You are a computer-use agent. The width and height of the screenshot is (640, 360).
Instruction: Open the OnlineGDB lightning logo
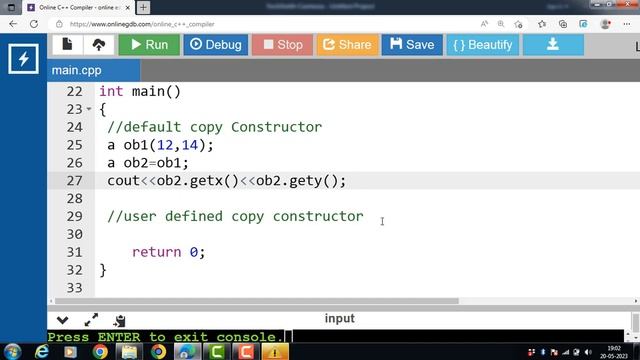[x=23, y=59]
